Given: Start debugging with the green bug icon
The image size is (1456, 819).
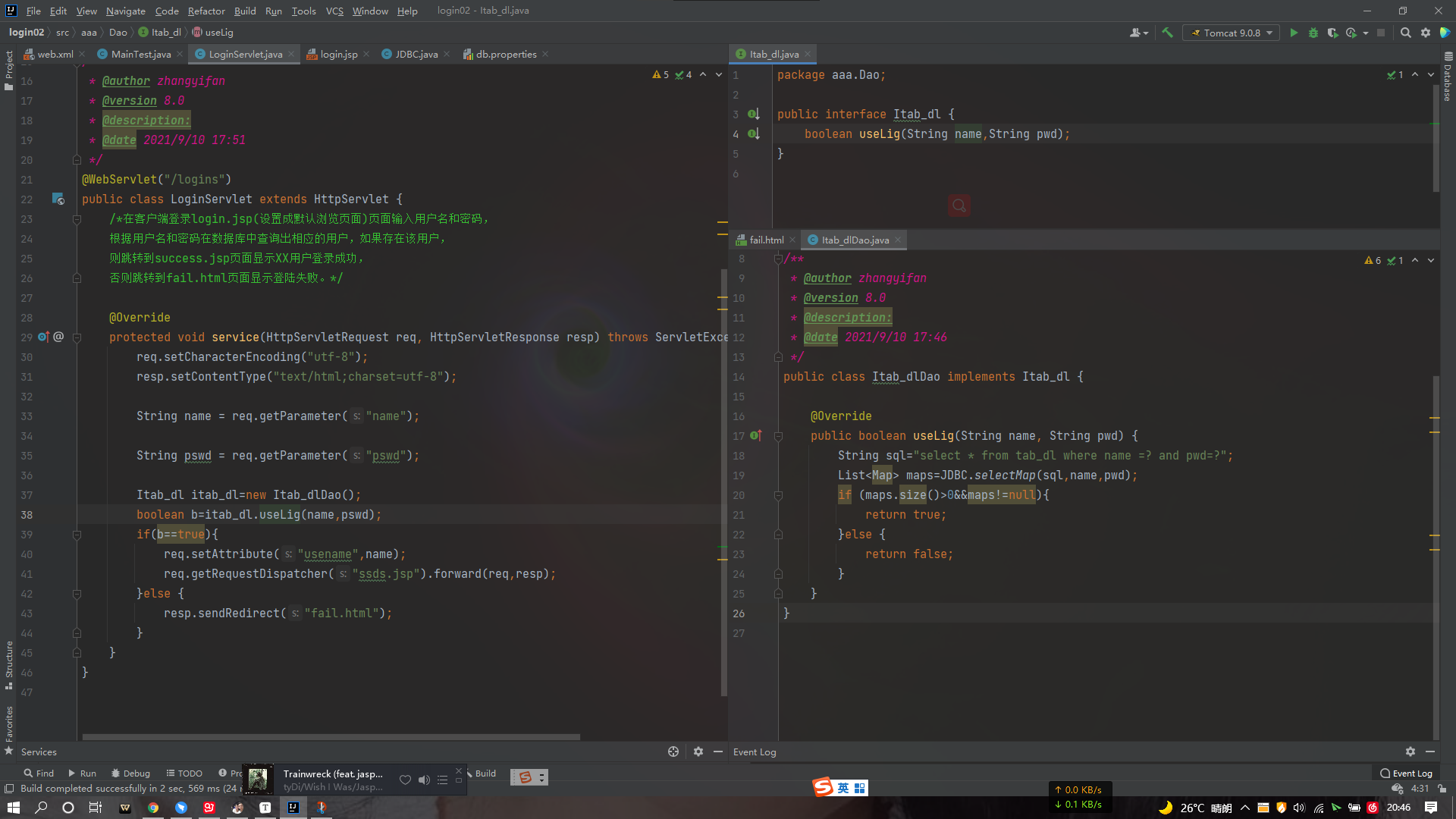Looking at the screenshot, I should coord(1313,33).
